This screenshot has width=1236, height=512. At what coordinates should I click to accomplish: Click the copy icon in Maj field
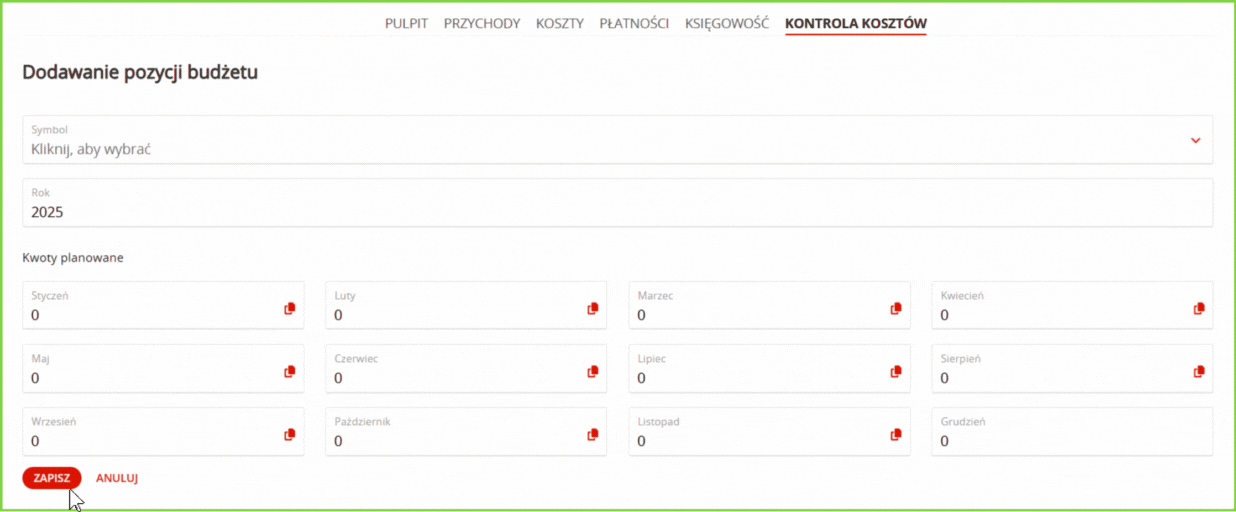click(290, 372)
